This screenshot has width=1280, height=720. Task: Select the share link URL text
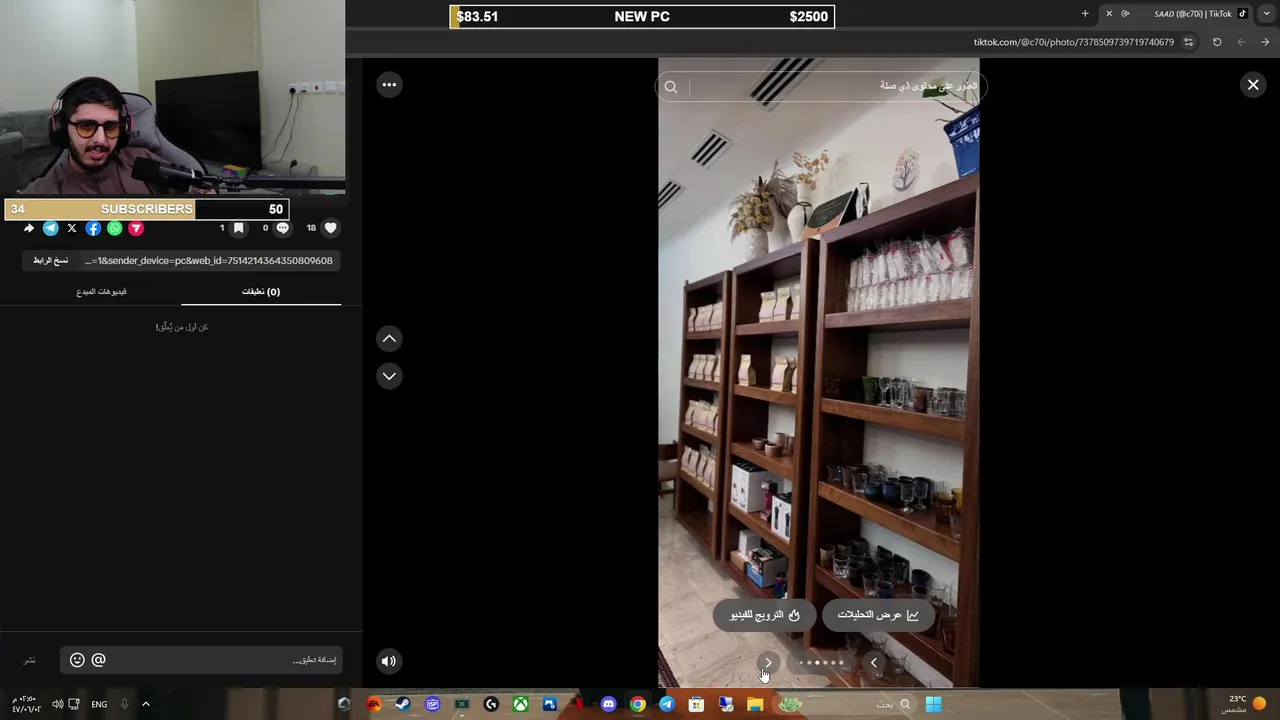coord(209,260)
